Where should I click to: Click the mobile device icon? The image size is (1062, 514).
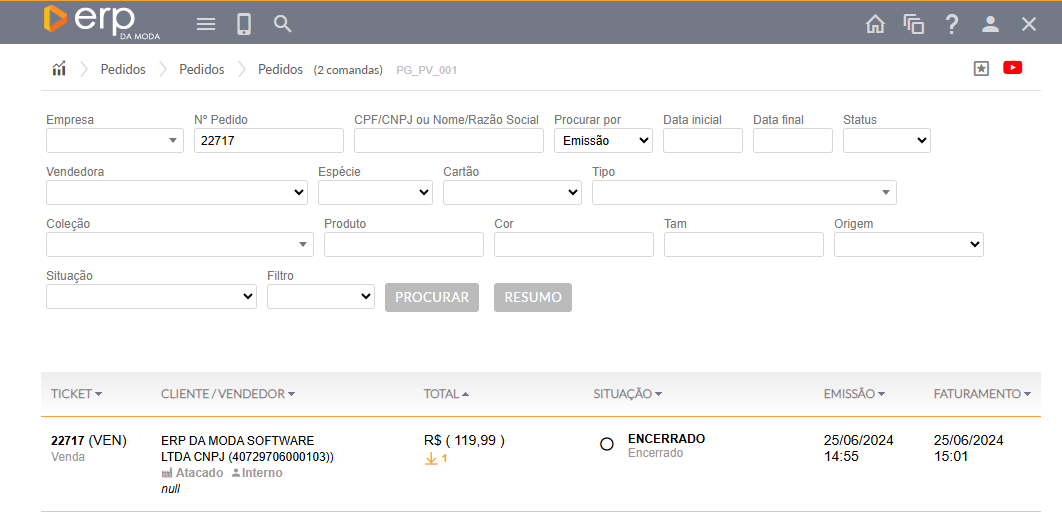pyautogui.click(x=244, y=24)
